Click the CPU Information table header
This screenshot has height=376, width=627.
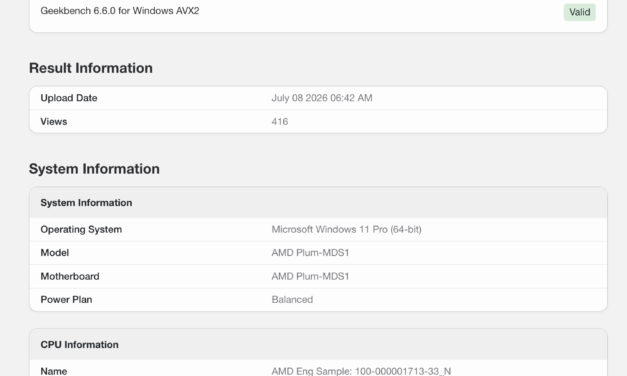click(x=318, y=345)
